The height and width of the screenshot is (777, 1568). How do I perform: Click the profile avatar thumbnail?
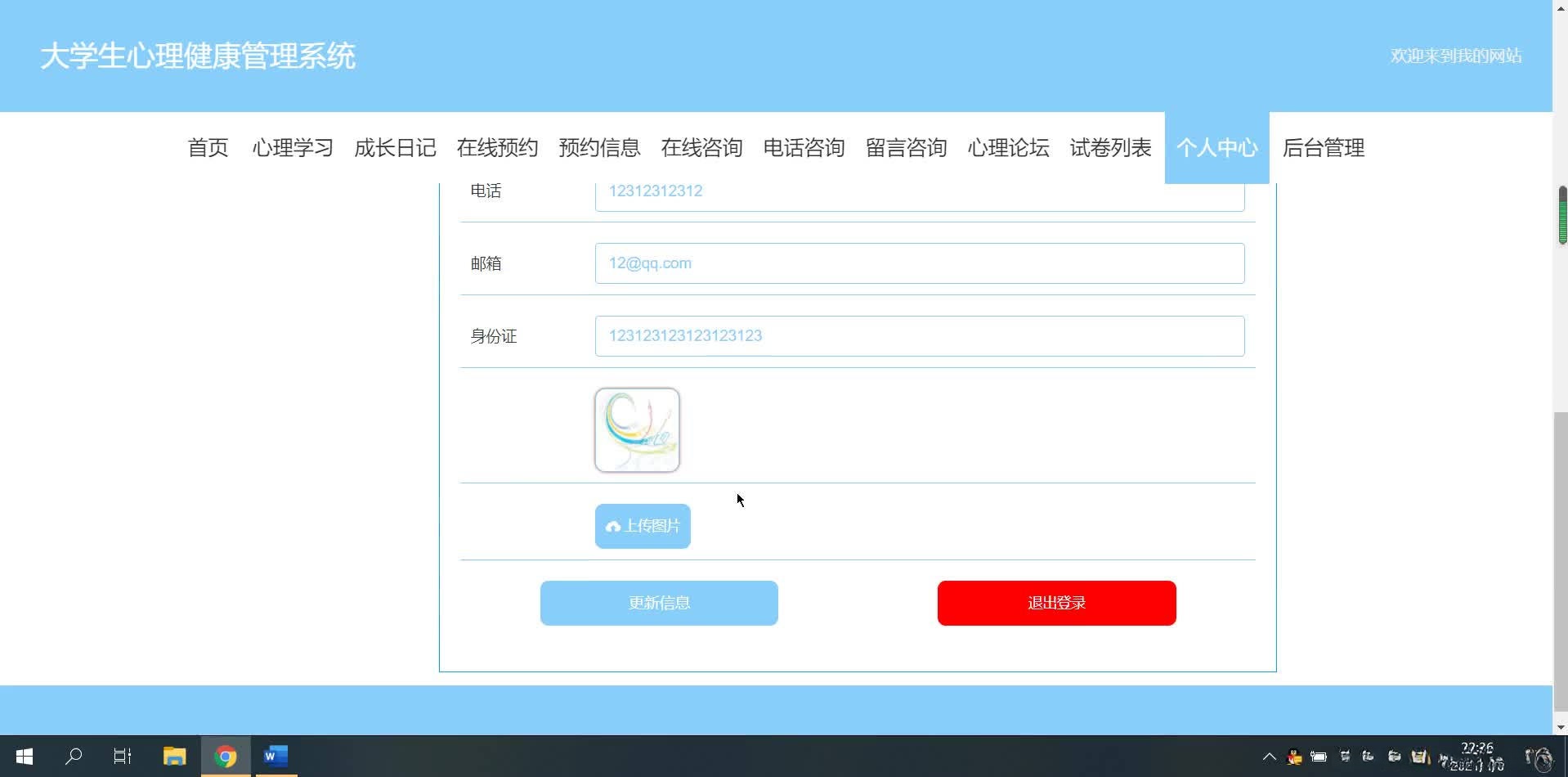(637, 429)
